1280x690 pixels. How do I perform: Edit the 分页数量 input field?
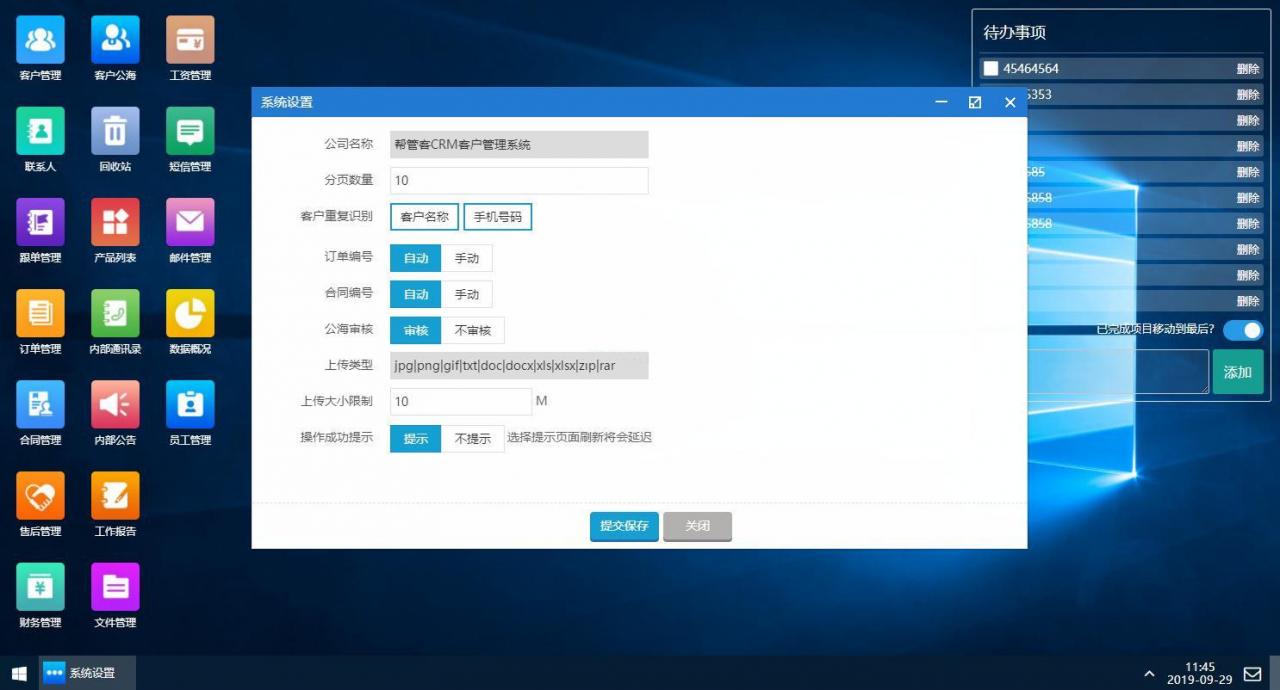[x=519, y=180]
